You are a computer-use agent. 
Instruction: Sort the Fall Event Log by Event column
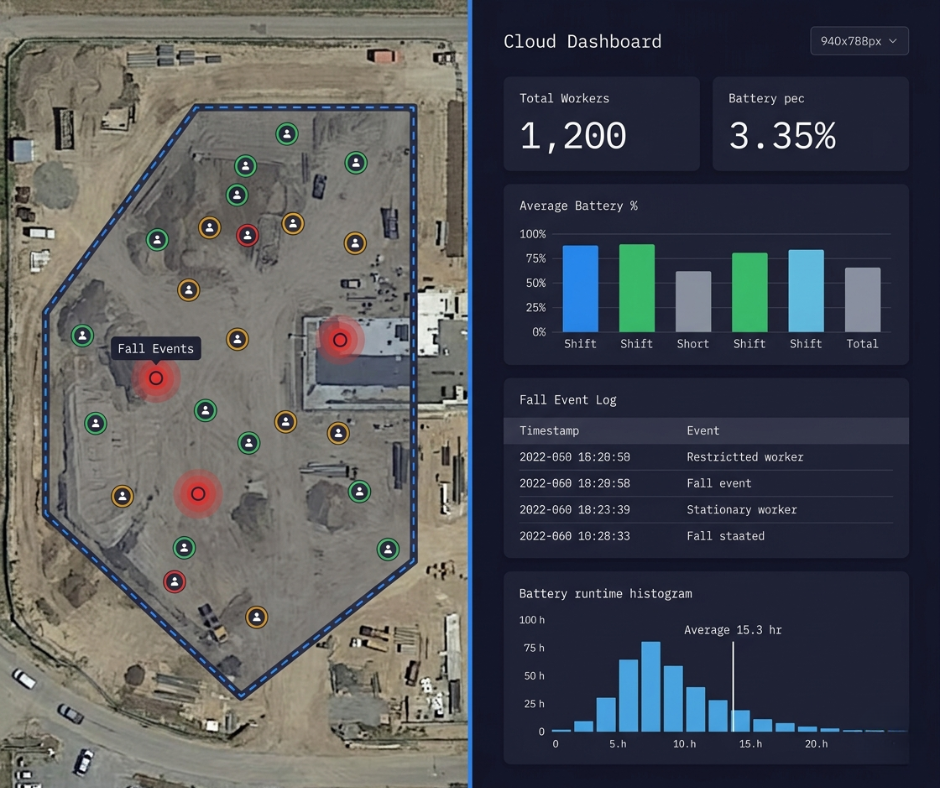[x=702, y=431]
